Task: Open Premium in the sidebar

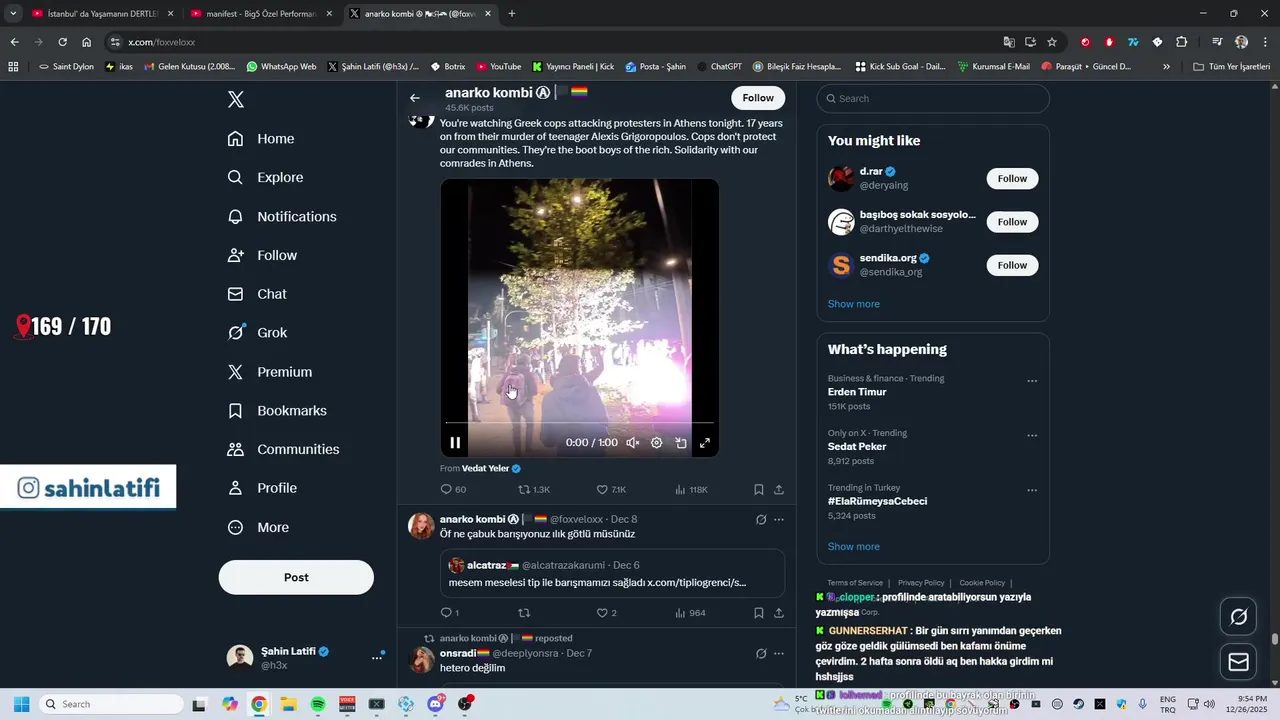Action: click(270, 372)
